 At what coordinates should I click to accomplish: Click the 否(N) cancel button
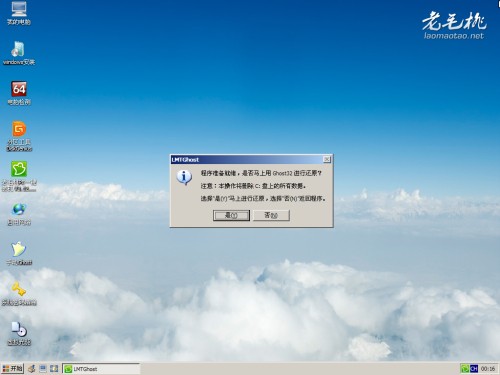271,215
